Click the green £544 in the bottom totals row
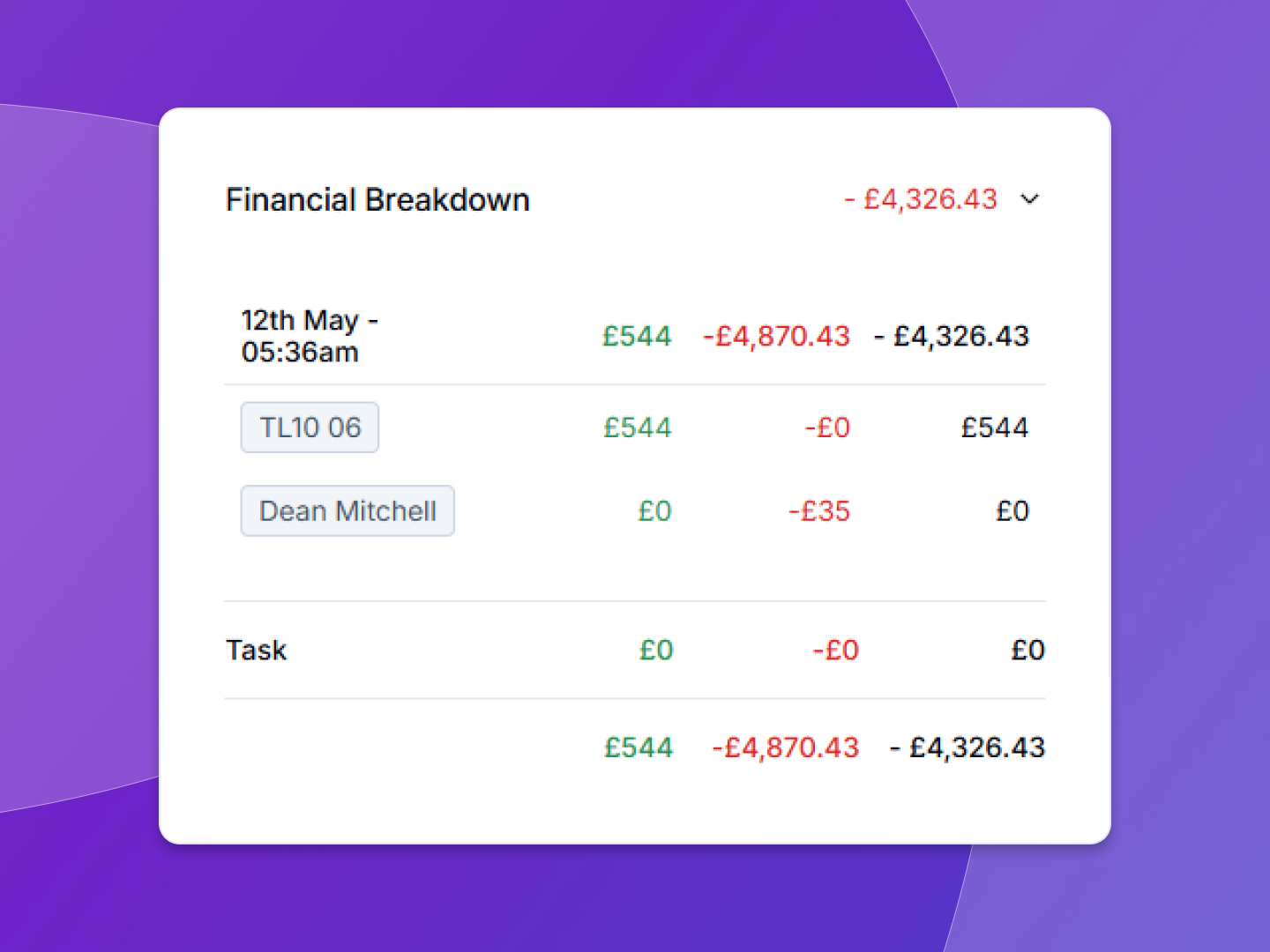1270x952 pixels. (x=639, y=747)
